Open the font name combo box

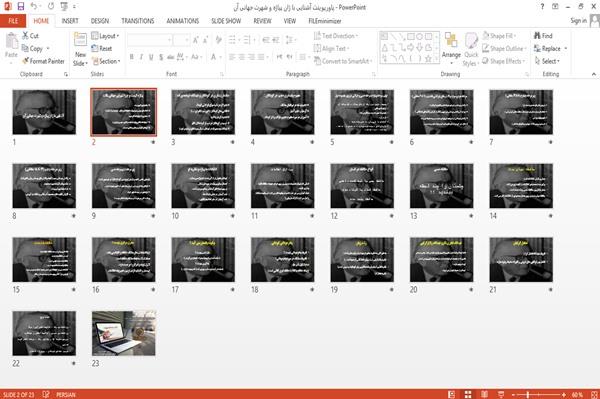tap(149, 40)
